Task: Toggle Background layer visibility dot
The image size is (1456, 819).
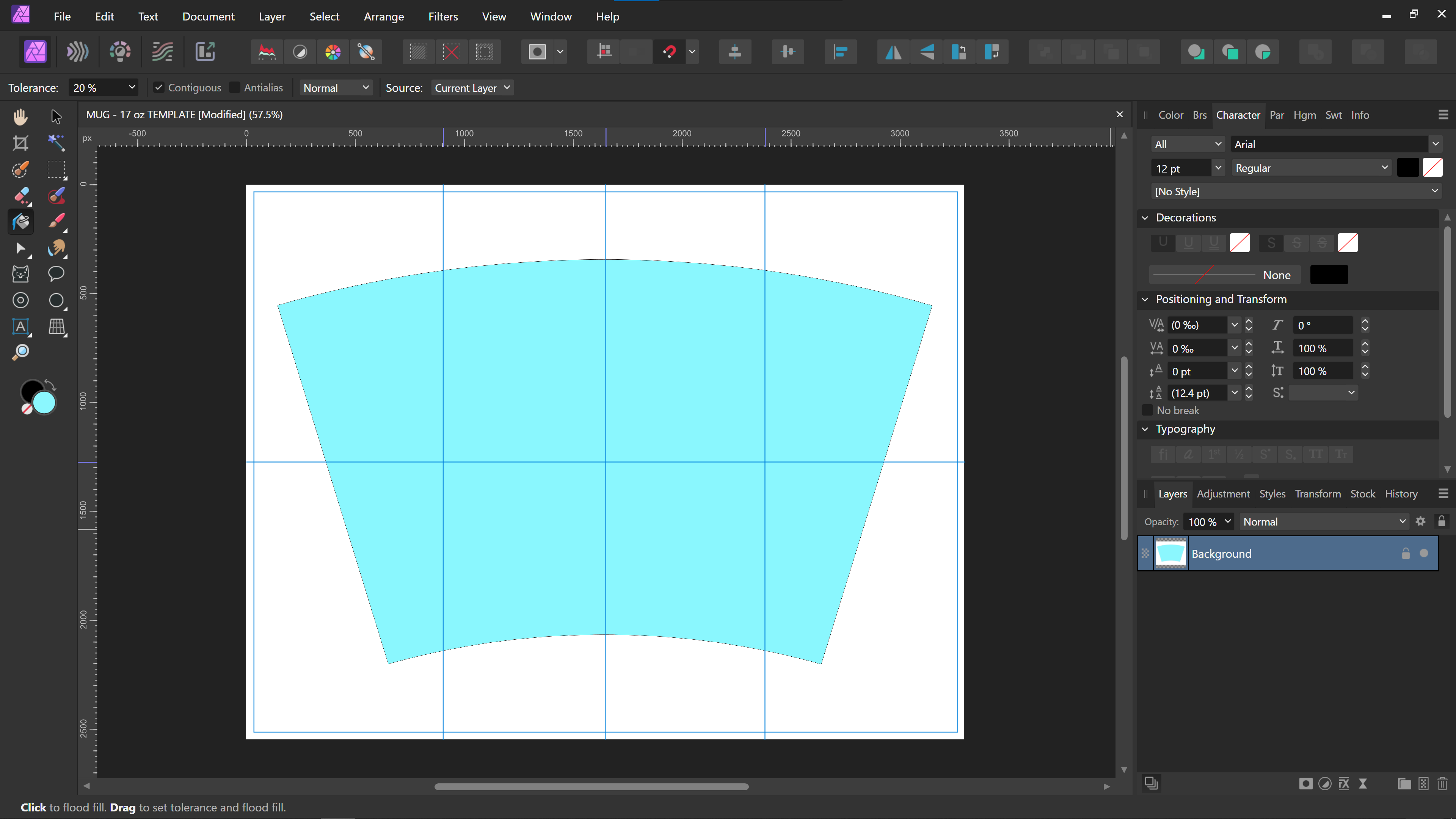Action: pyautogui.click(x=1424, y=553)
